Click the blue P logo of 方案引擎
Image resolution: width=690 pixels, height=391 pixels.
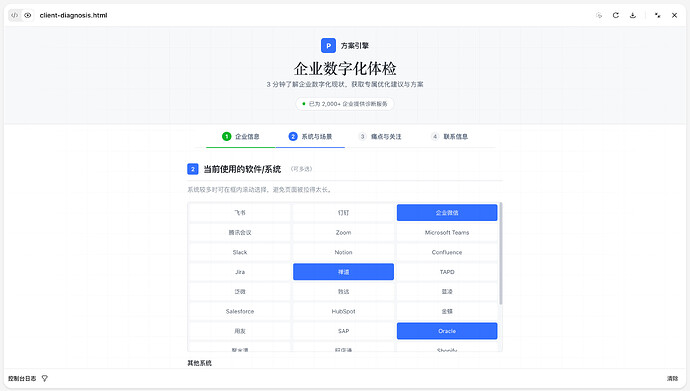328,46
